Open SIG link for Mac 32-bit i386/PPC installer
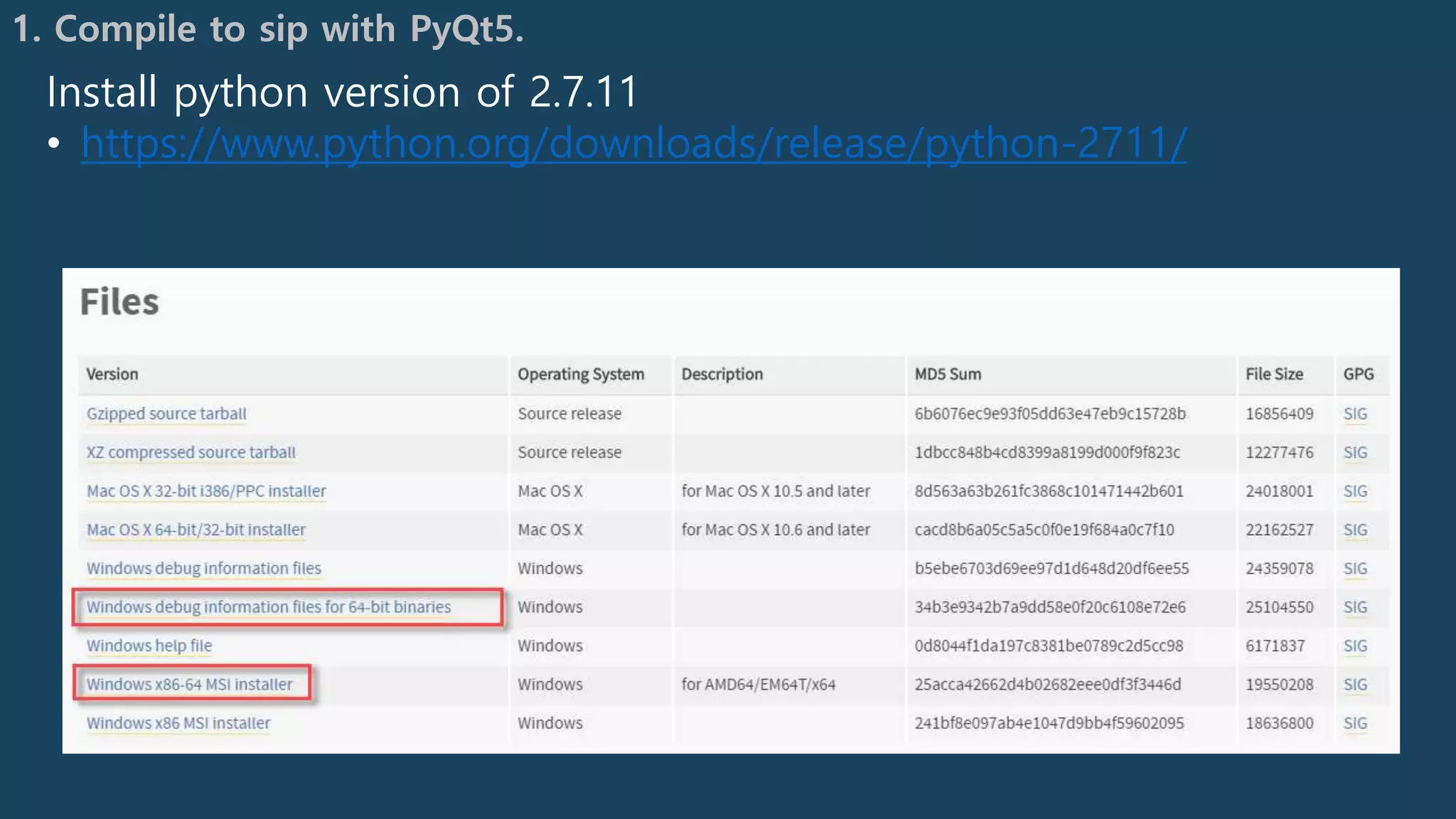Screen dimensions: 1456x819 [x=1355, y=491]
